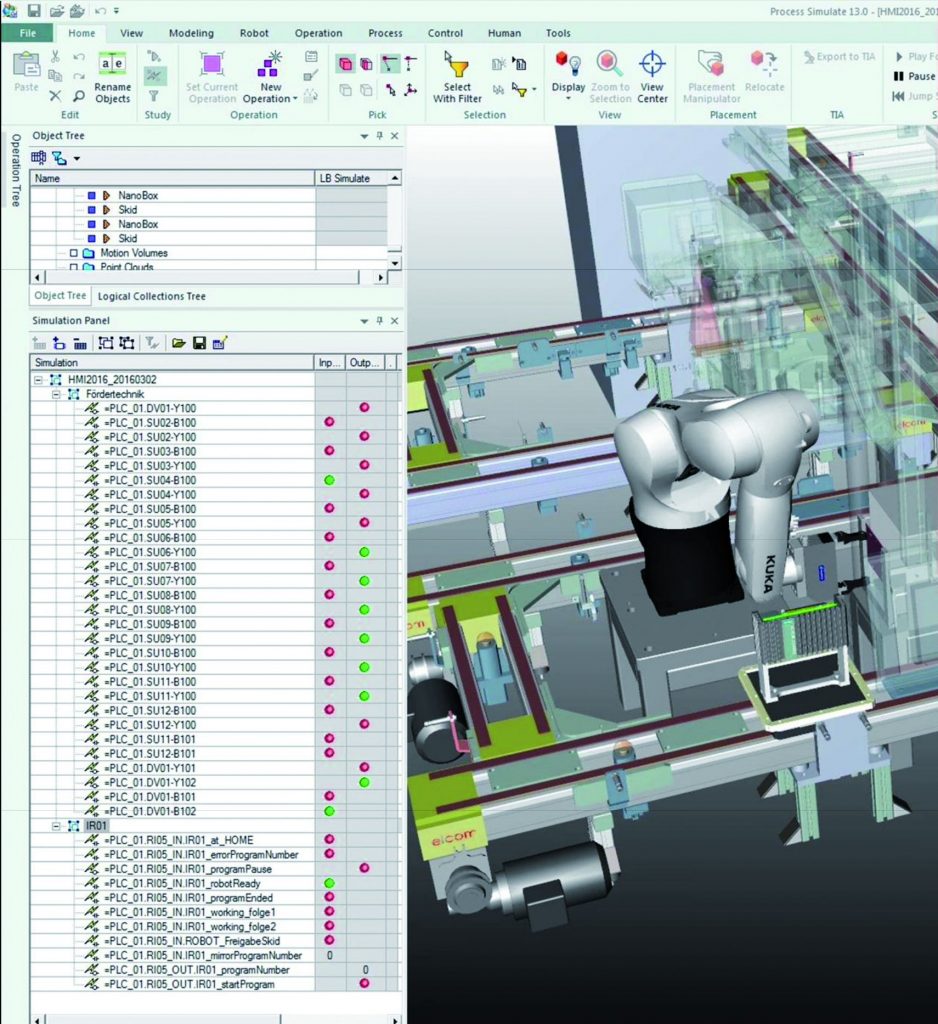Toggle the robotReady input signal
The image size is (938, 1024).
pyautogui.click(x=329, y=883)
